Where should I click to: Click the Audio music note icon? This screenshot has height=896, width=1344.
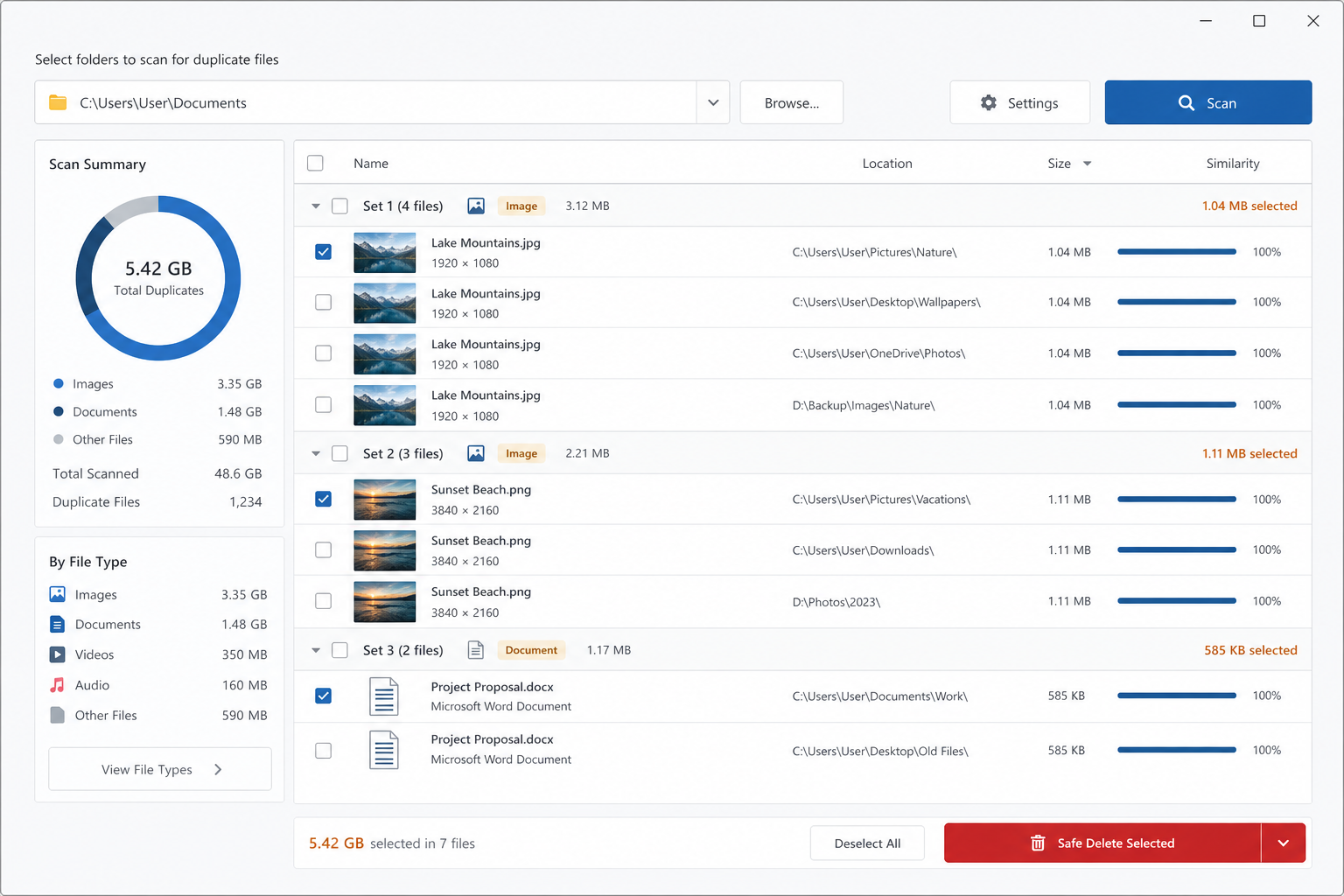[58, 685]
